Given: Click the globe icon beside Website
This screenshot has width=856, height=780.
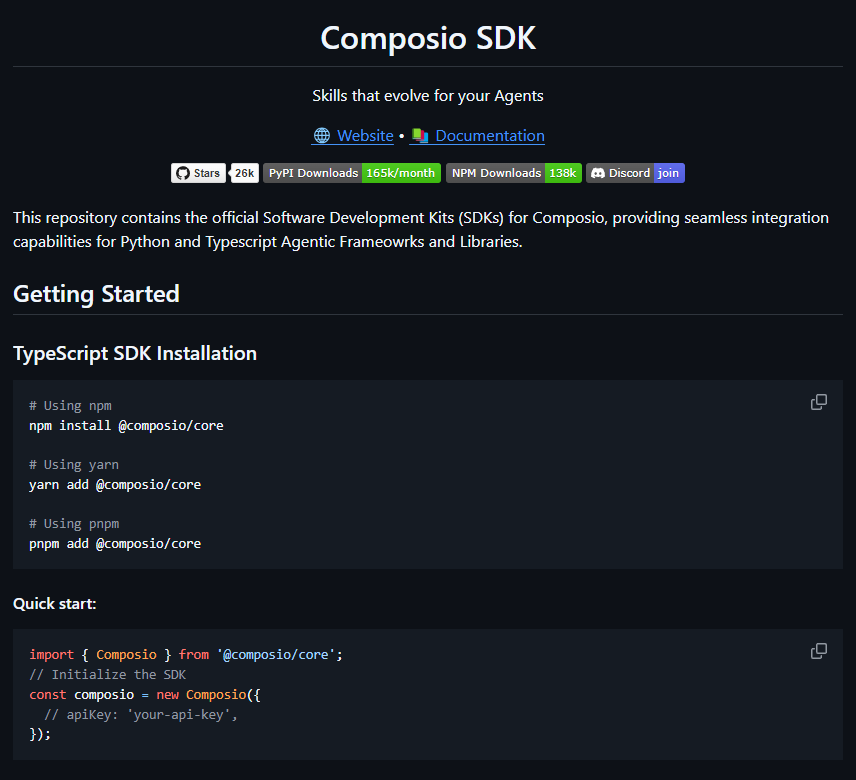Looking at the screenshot, I should [x=322, y=136].
